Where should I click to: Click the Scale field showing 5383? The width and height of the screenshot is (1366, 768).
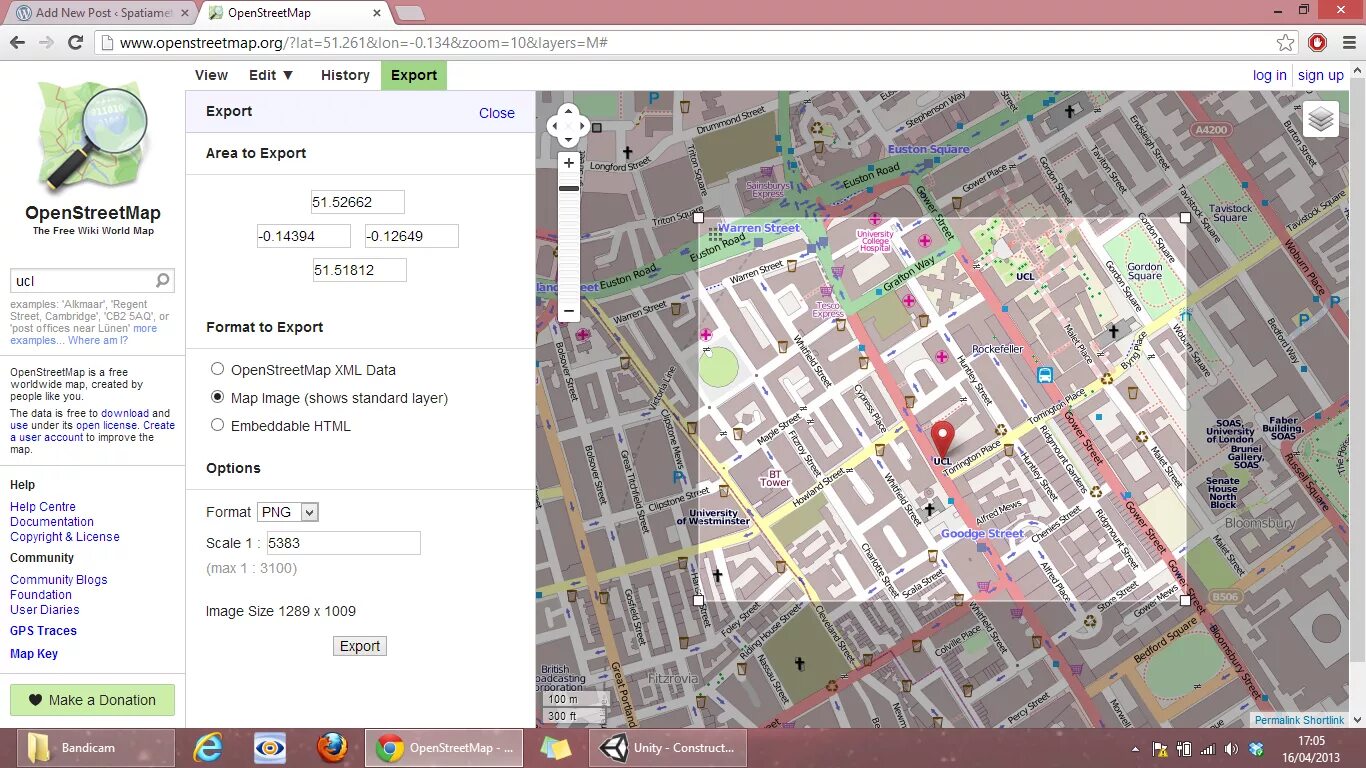[343, 543]
